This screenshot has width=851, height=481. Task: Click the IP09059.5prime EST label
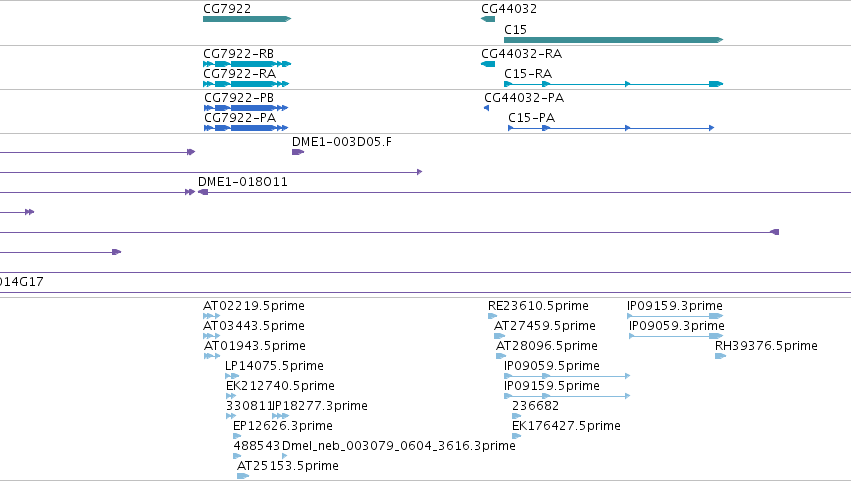click(552, 366)
